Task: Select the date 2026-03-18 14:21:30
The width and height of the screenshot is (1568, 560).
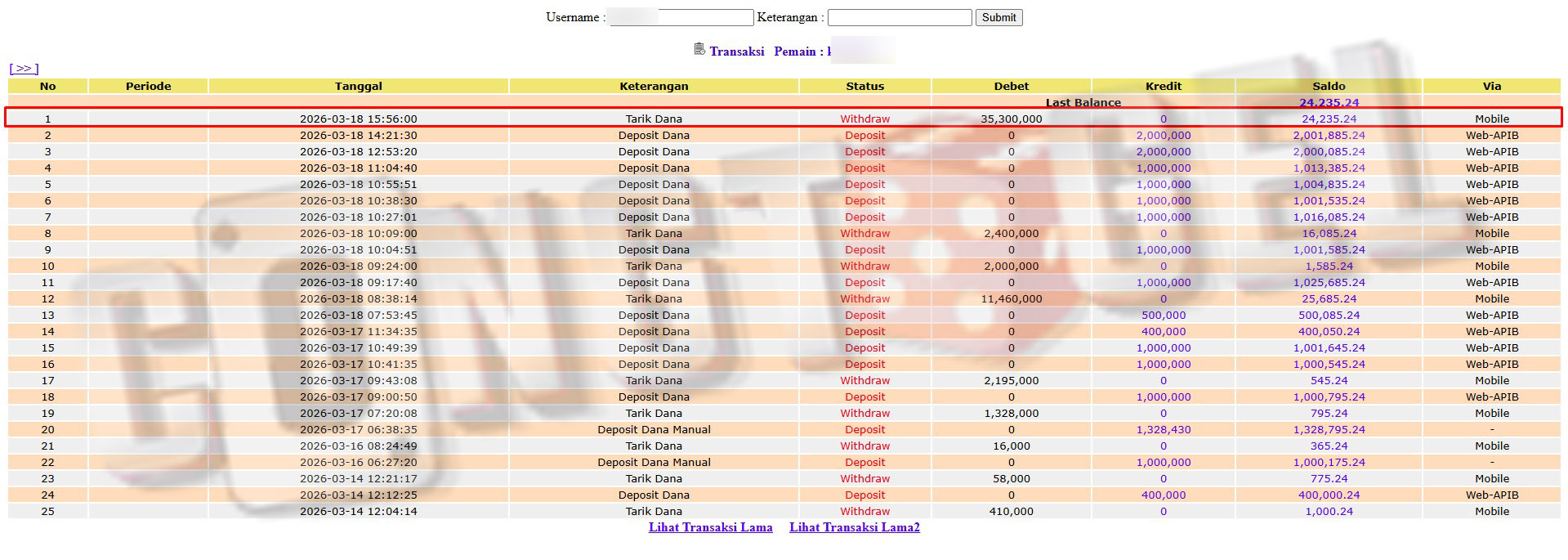Action: (358, 135)
